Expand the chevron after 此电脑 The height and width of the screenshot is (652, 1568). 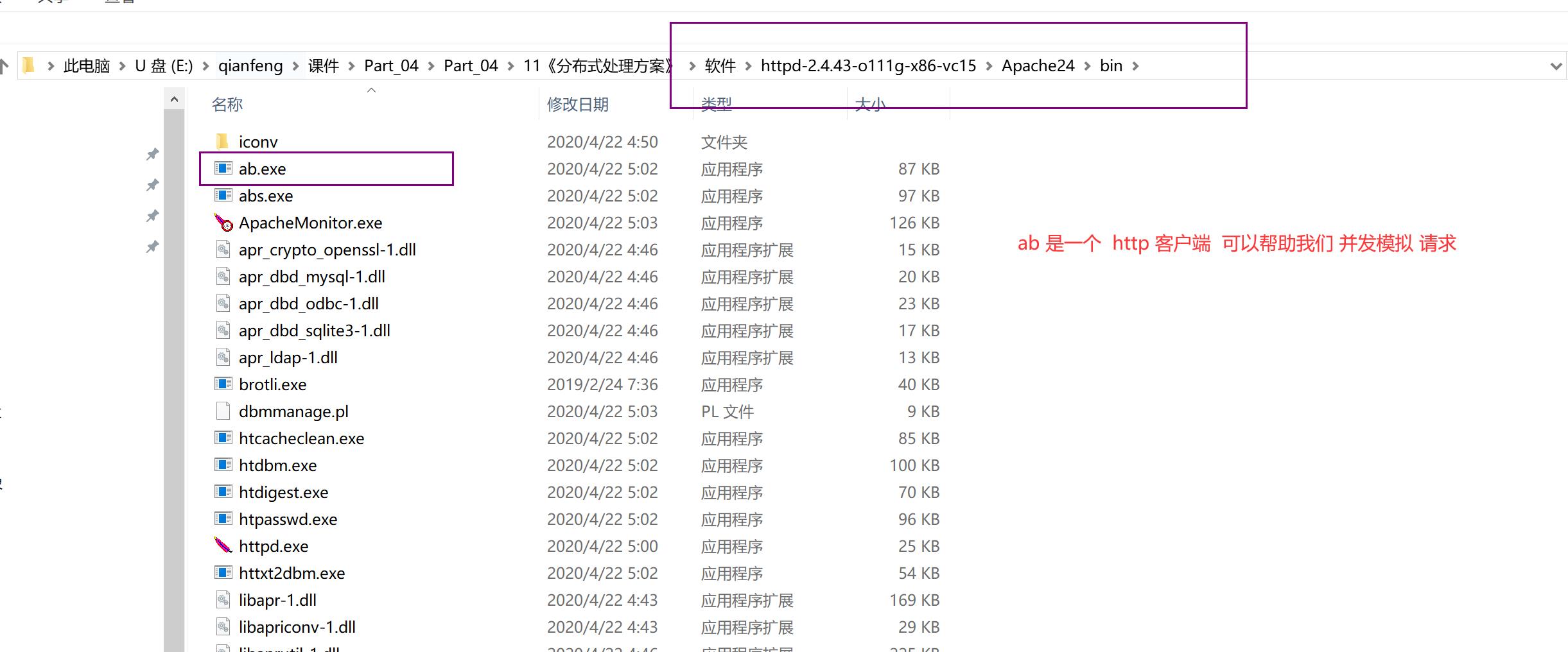(x=122, y=65)
